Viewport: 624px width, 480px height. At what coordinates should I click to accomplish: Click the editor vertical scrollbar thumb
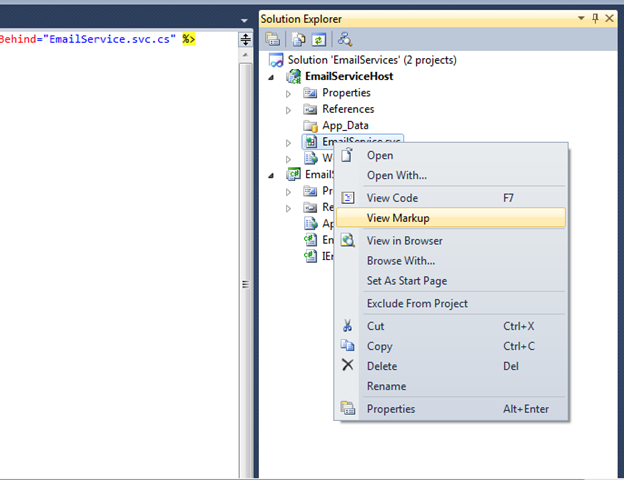[246, 271]
